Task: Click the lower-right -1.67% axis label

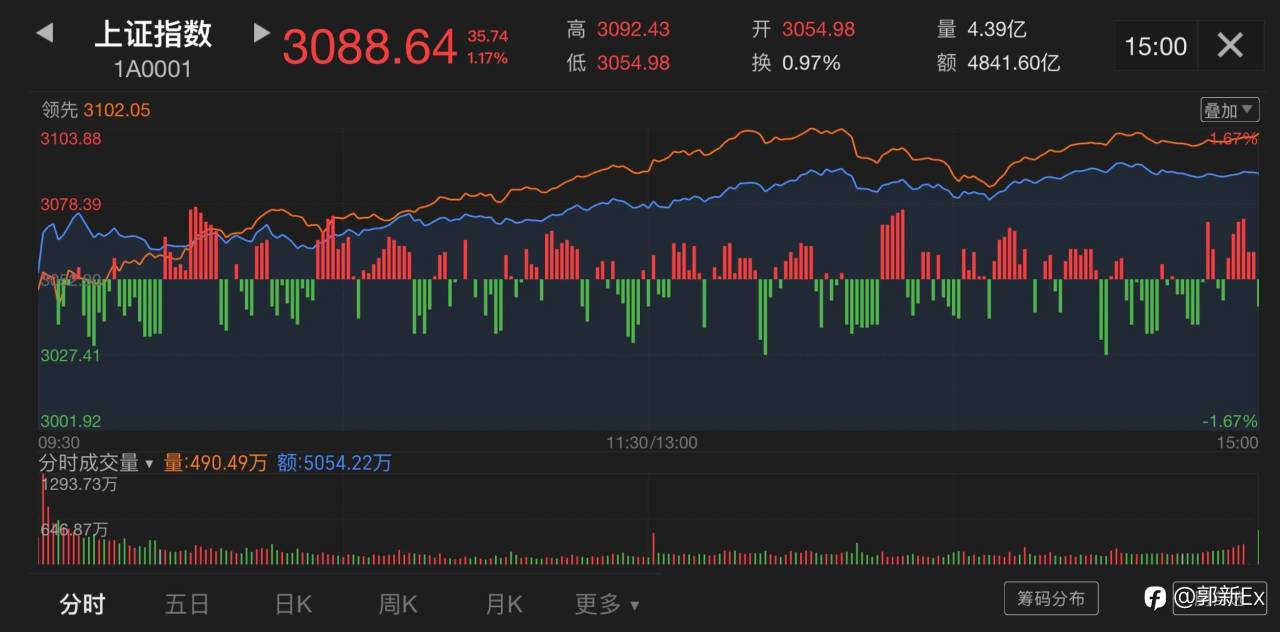Action: pos(1230,421)
